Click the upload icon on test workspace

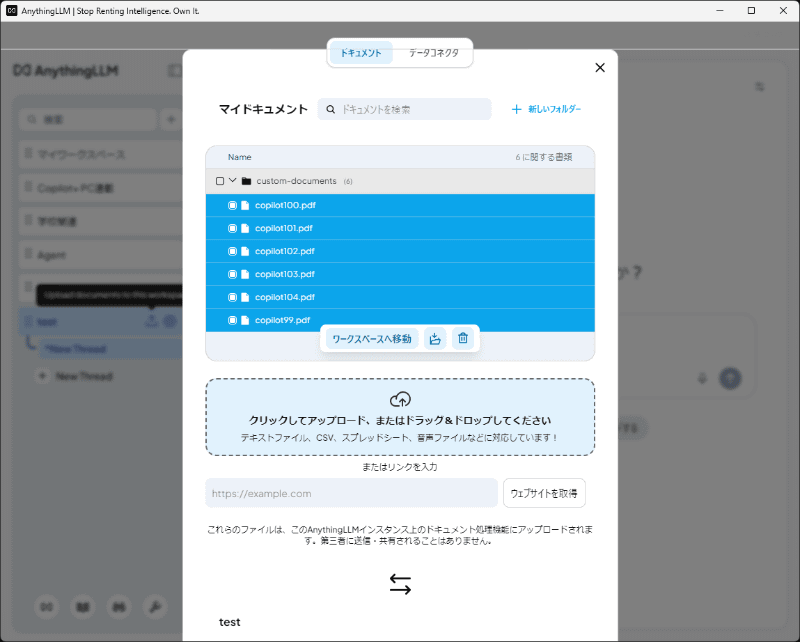coord(151,321)
